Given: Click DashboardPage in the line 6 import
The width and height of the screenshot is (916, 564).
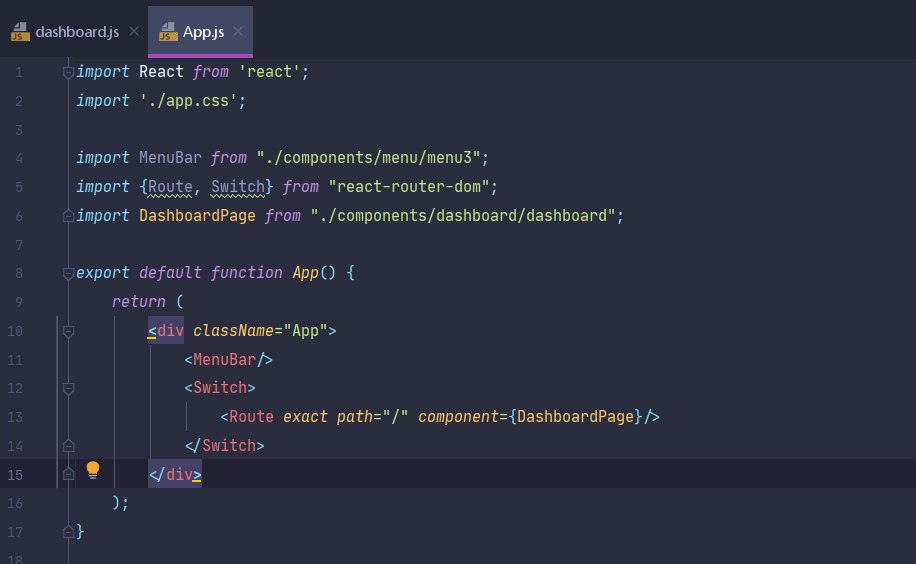Looking at the screenshot, I should point(197,216).
